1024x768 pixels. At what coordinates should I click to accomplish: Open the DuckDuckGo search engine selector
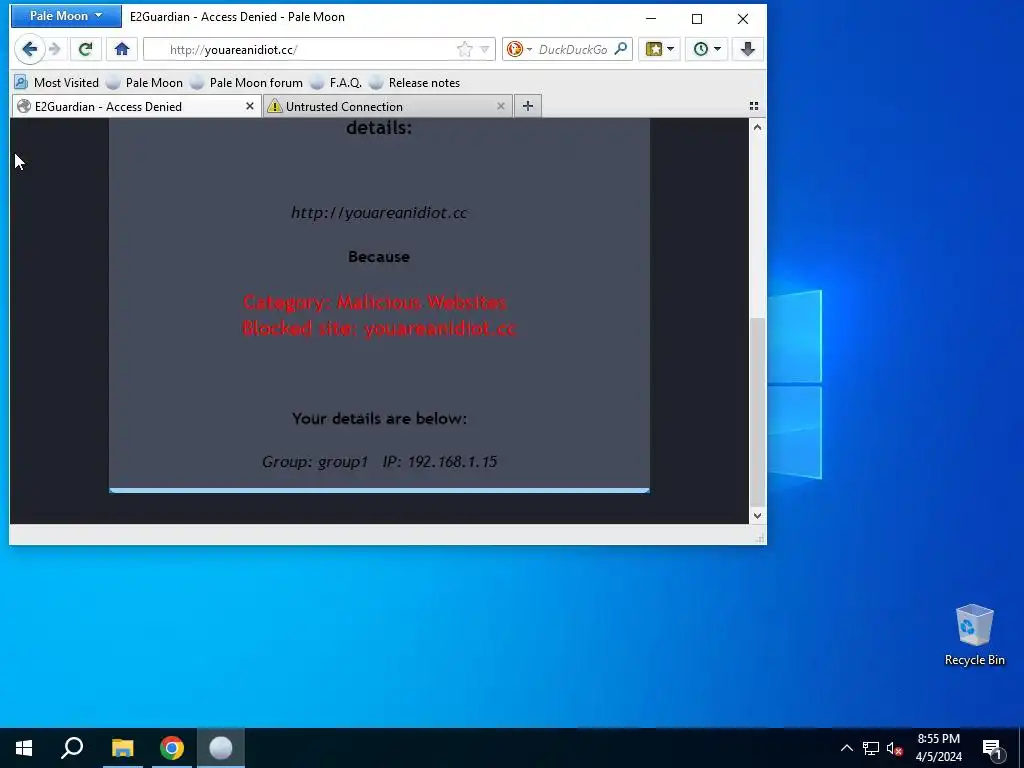tap(519, 50)
